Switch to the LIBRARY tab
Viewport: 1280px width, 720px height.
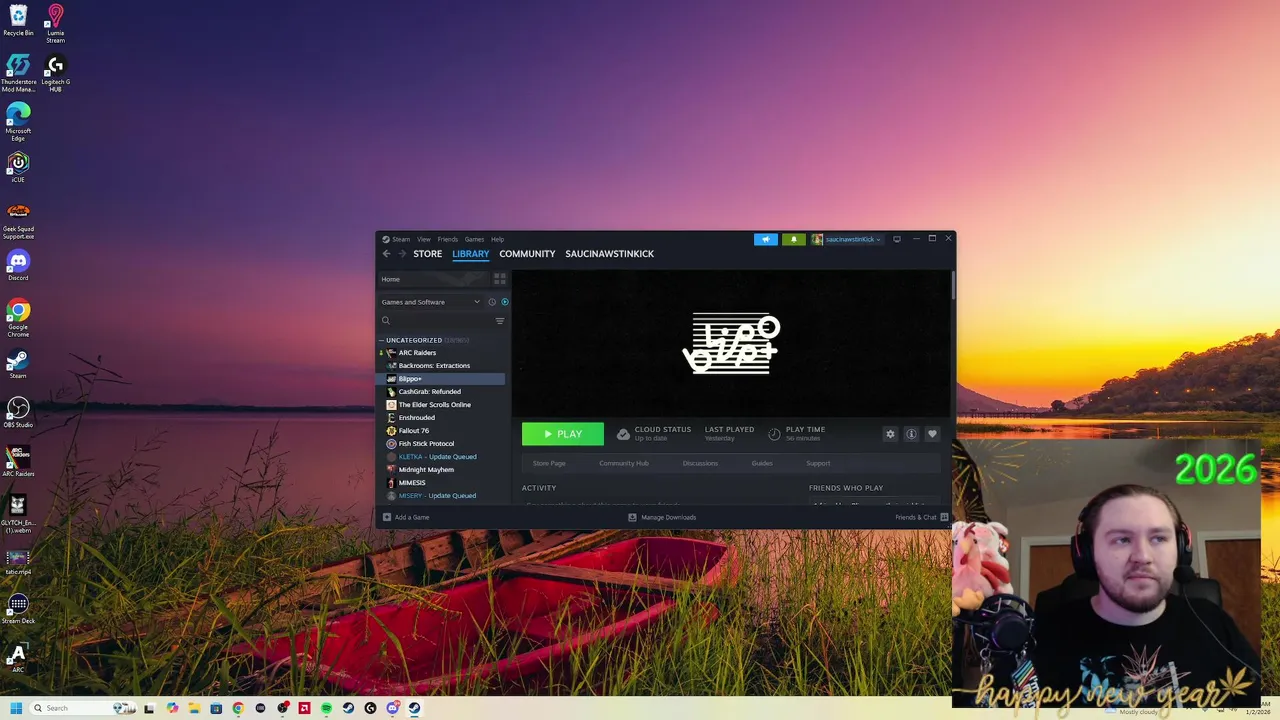(x=470, y=254)
